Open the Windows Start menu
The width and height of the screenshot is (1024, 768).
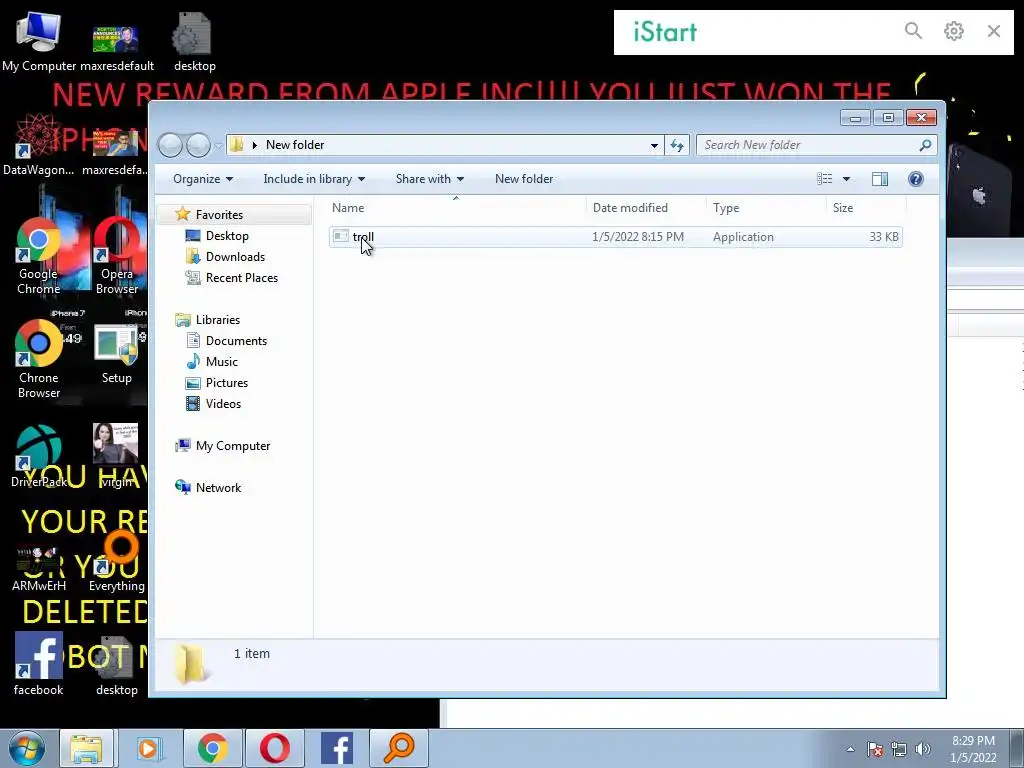(x=27, y=748)
